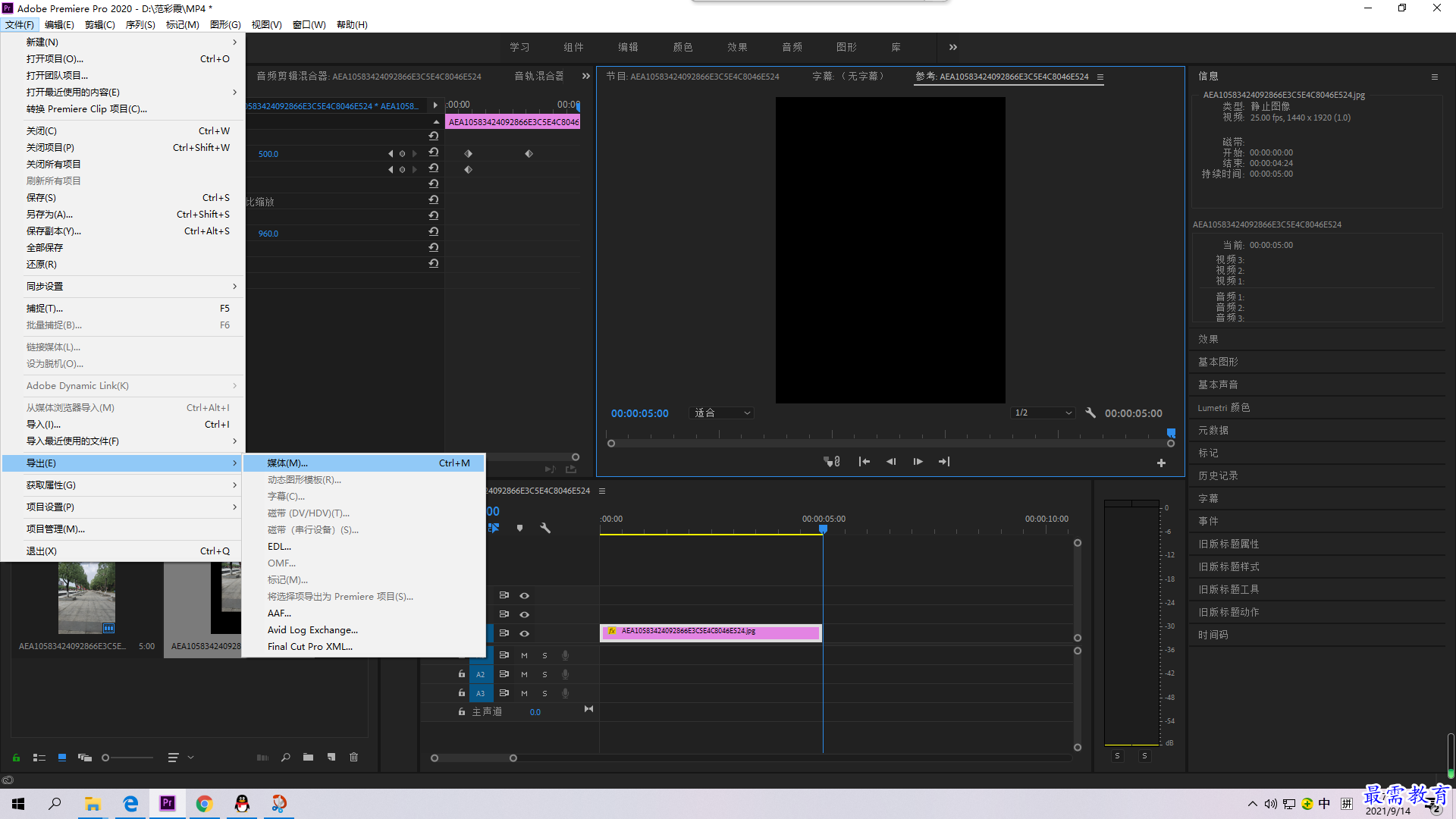Toggle the A3 track target button
Image resolution: width=1456 pixels, height=819 pixels.
point(480,693)
